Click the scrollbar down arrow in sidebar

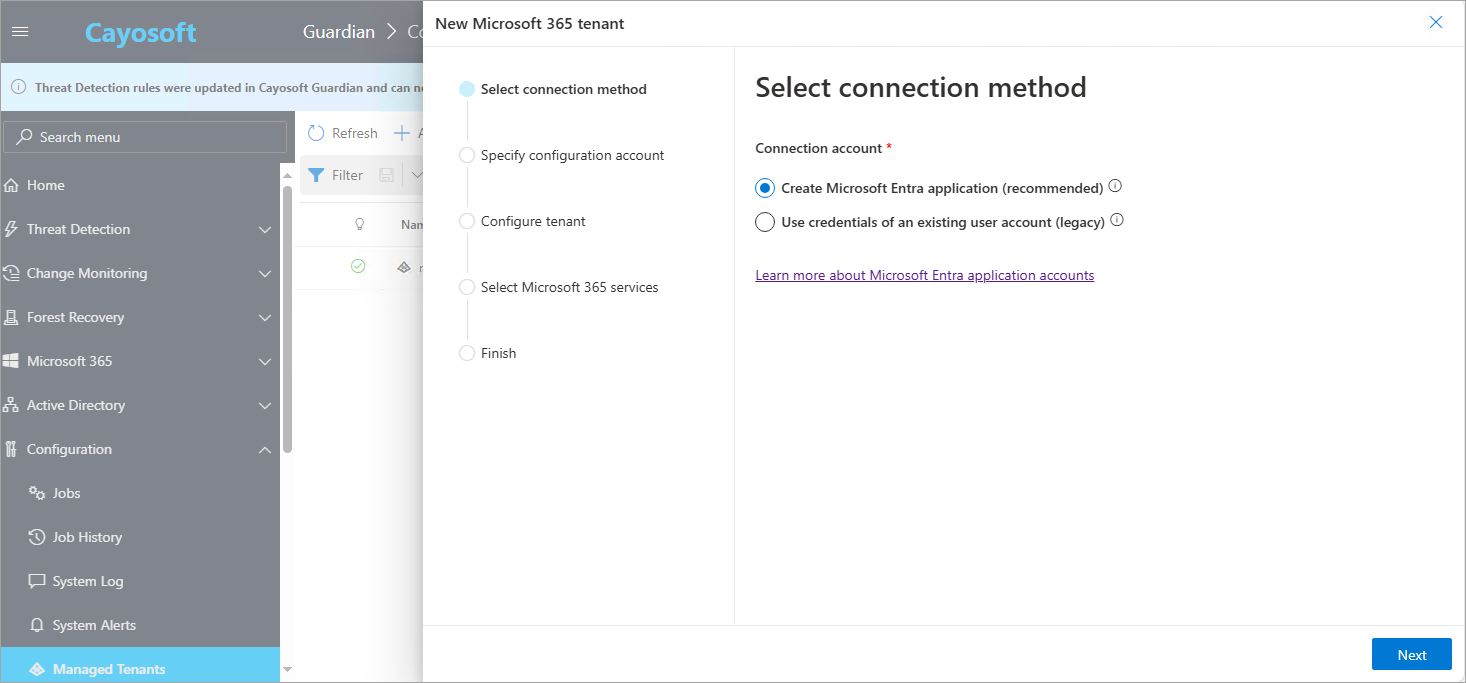coord(288,669)
